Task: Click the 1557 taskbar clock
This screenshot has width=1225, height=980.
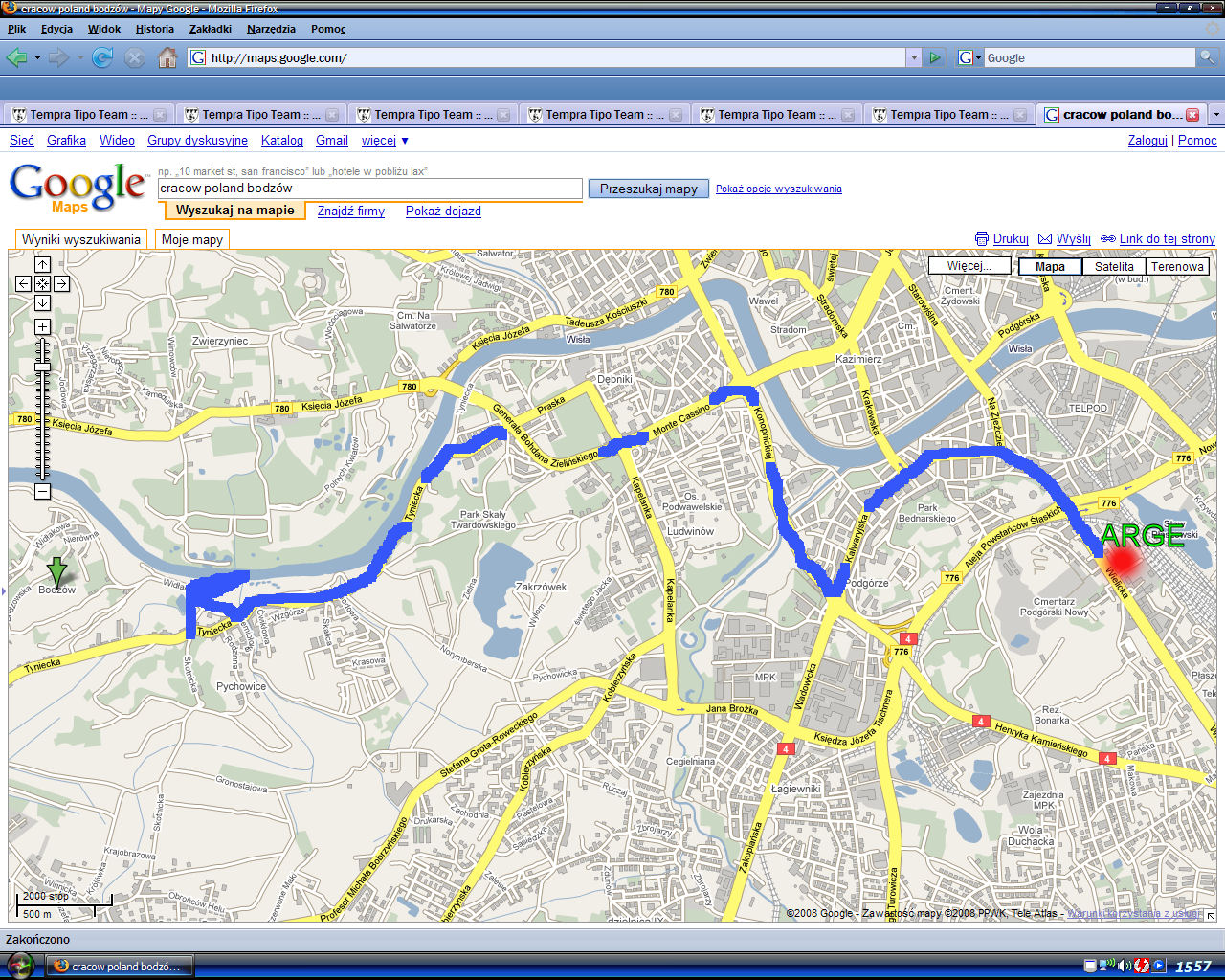Action: [x=1193, y=967]
